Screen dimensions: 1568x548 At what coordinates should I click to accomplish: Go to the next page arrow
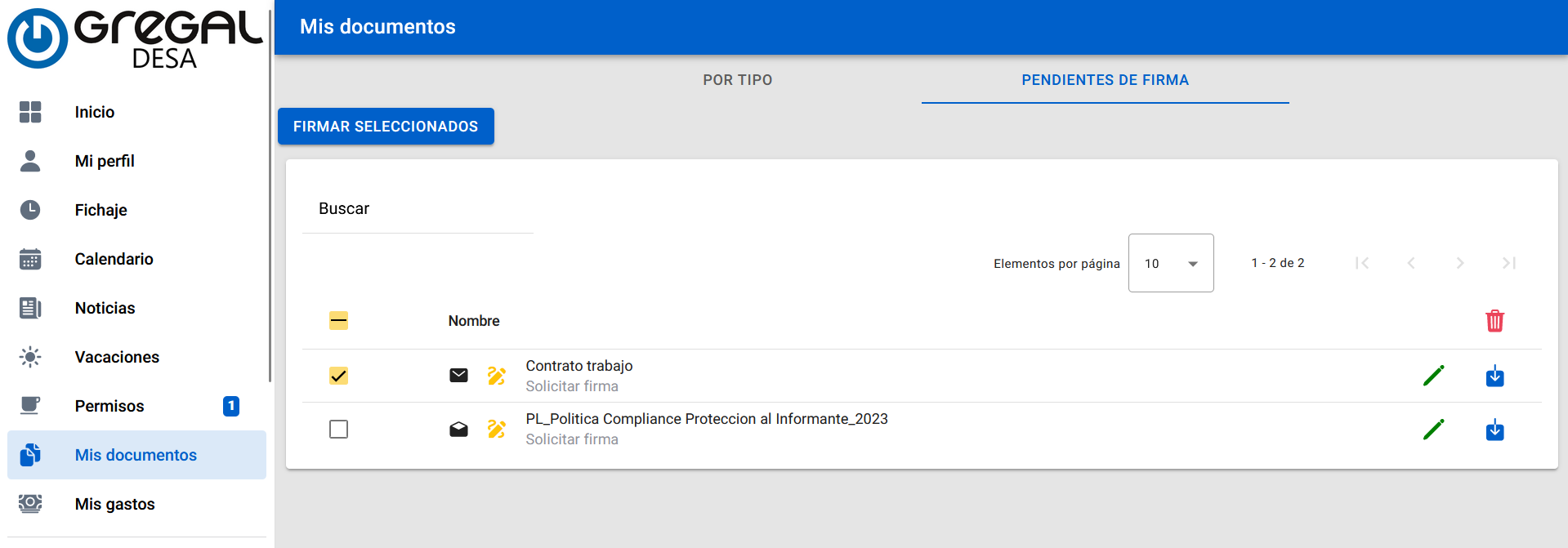[x=1459, y=263]
